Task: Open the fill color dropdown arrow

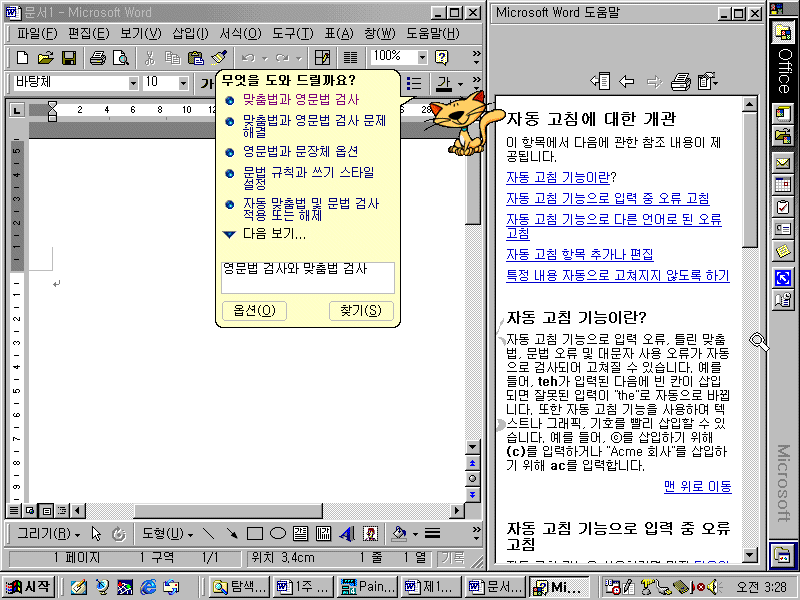Action: pyautogui.click(x=415, y=534)
